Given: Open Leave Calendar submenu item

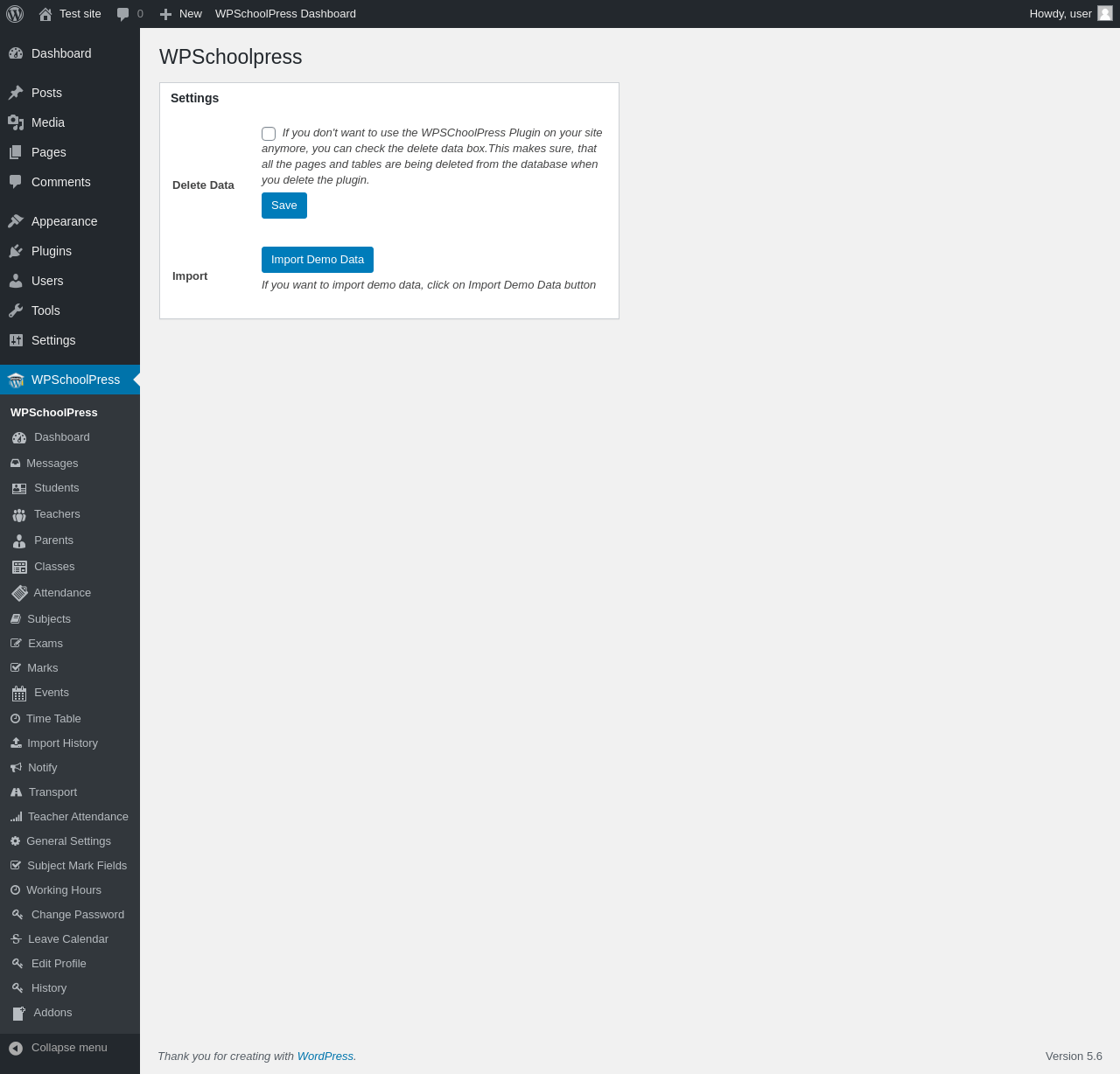Looking at the screenshot, I should pyautogui.click(x=70, y=939).
